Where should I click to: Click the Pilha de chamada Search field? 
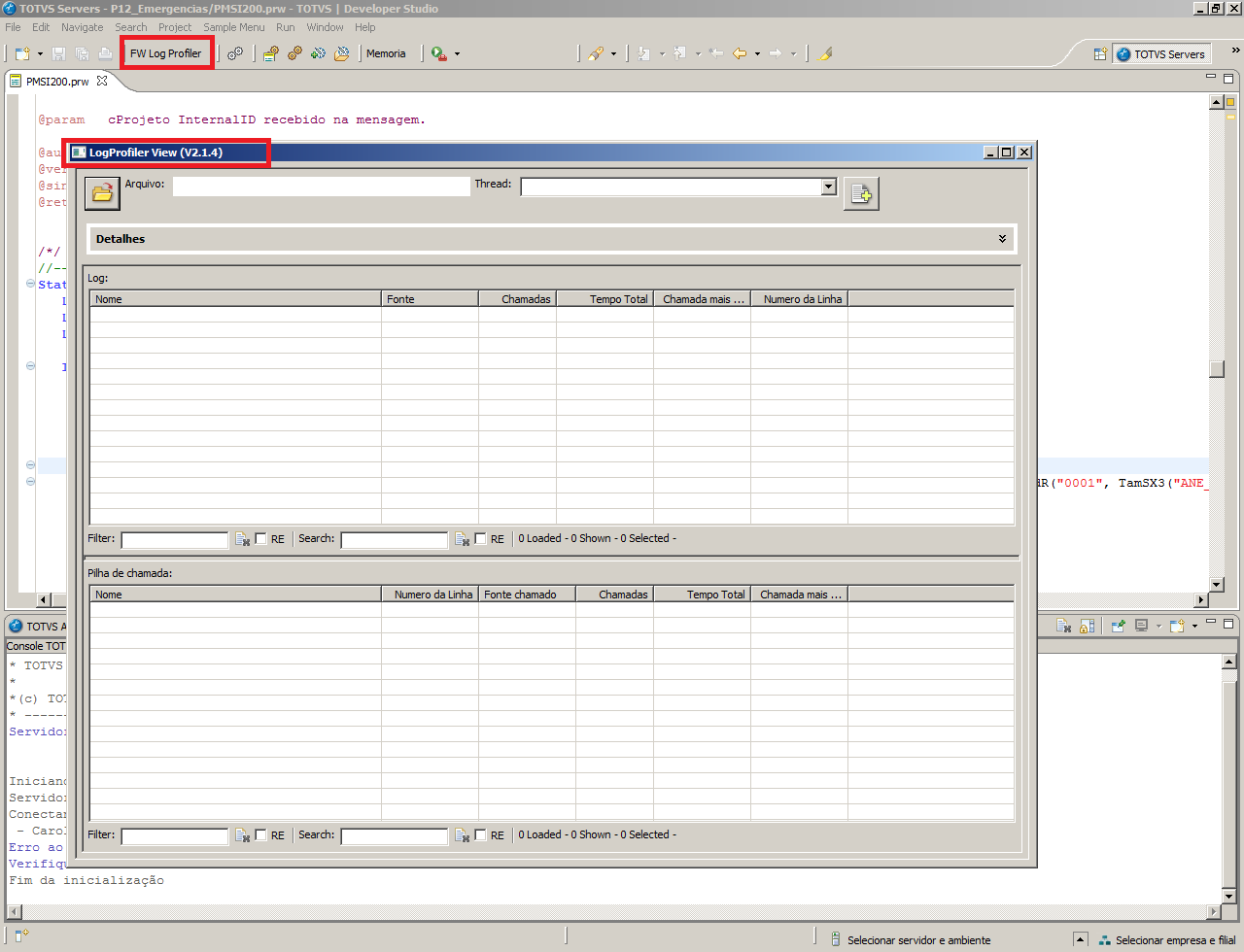[395, 835]
